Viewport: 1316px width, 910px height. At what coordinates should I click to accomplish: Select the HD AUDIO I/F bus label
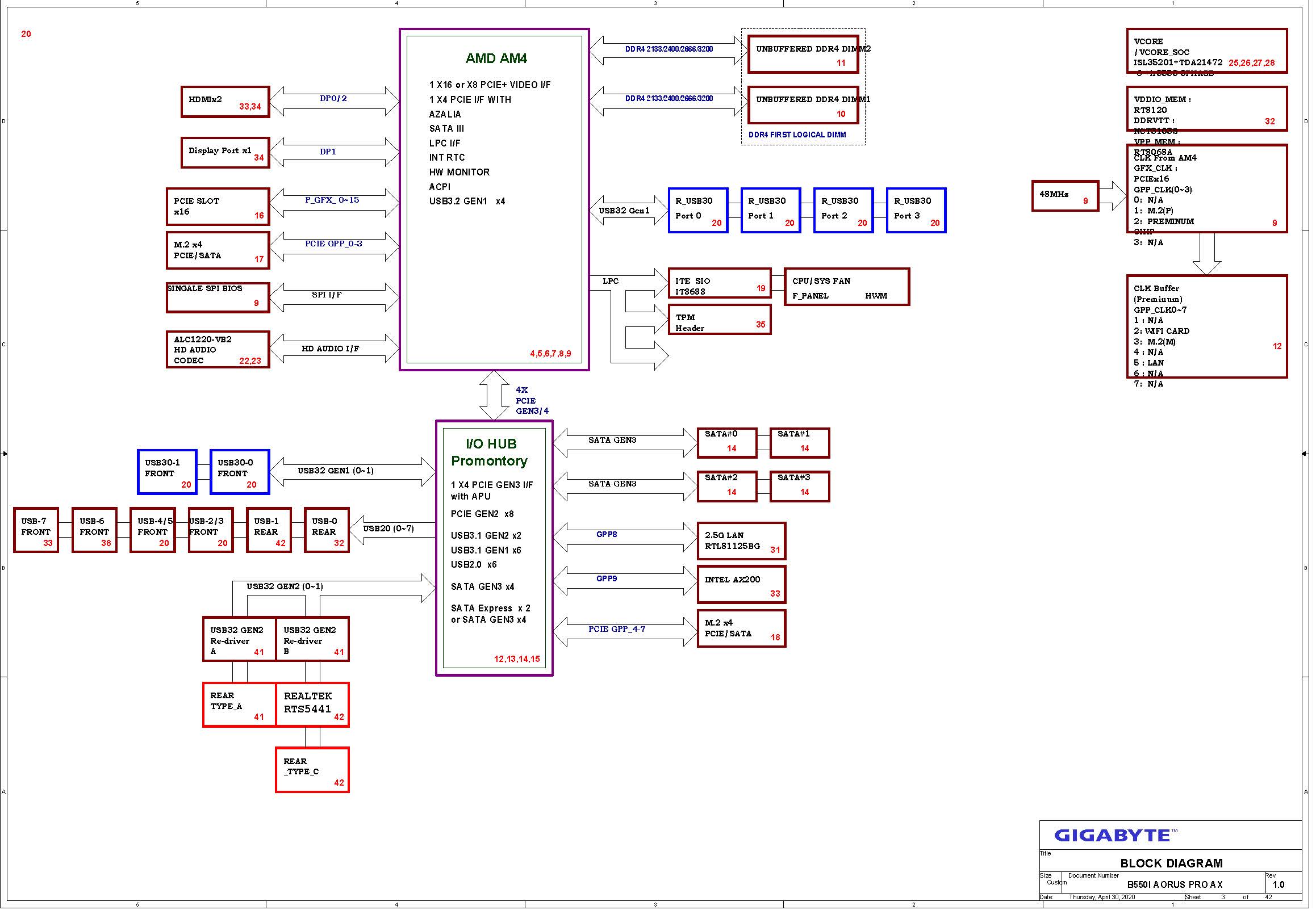click(x=331, y=349)
